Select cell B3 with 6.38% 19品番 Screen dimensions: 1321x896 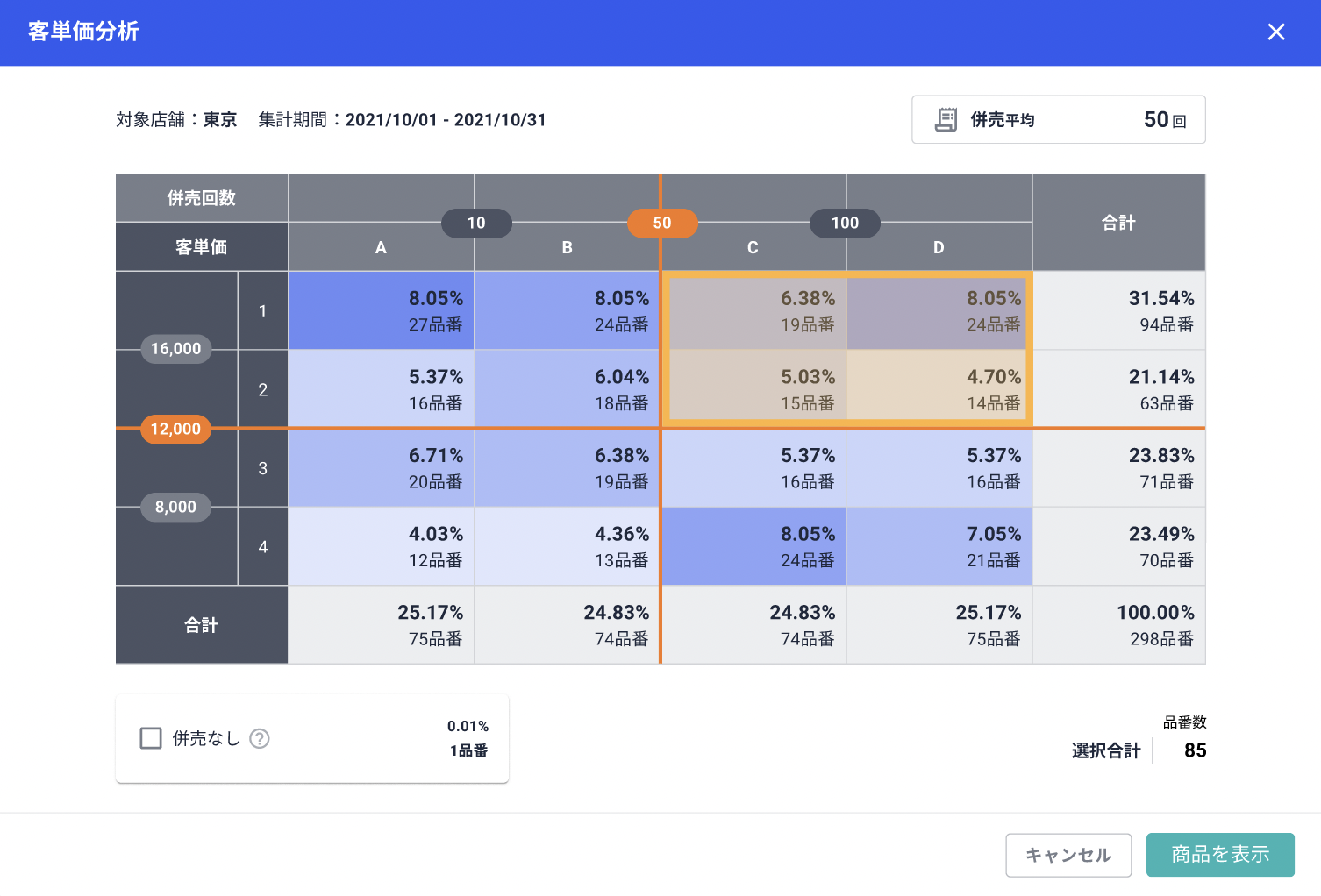(x=567, y=468)
